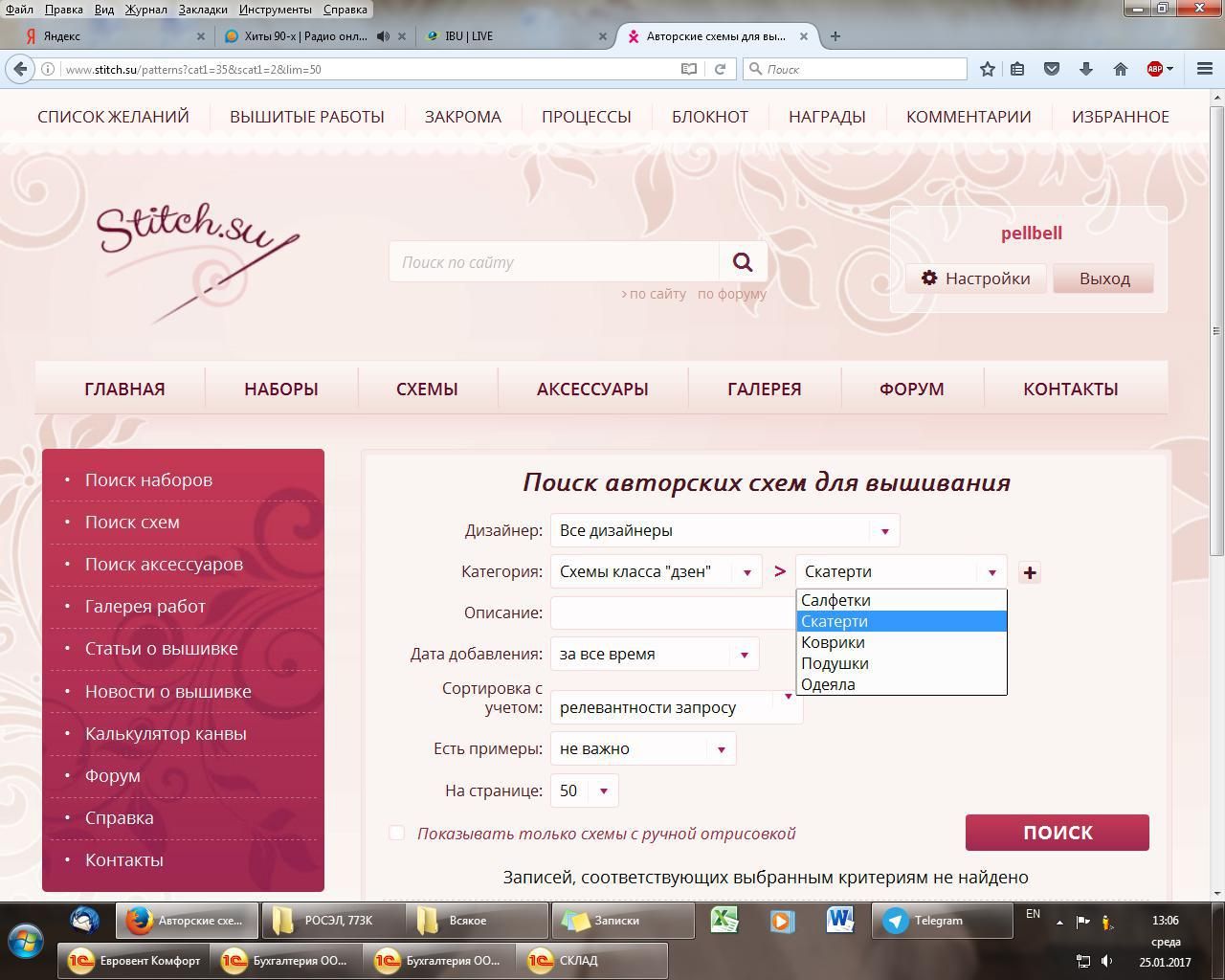Open Калькулятор канвы sidebar link
This screenshot has width=1225, height=980.
(166, 733)
